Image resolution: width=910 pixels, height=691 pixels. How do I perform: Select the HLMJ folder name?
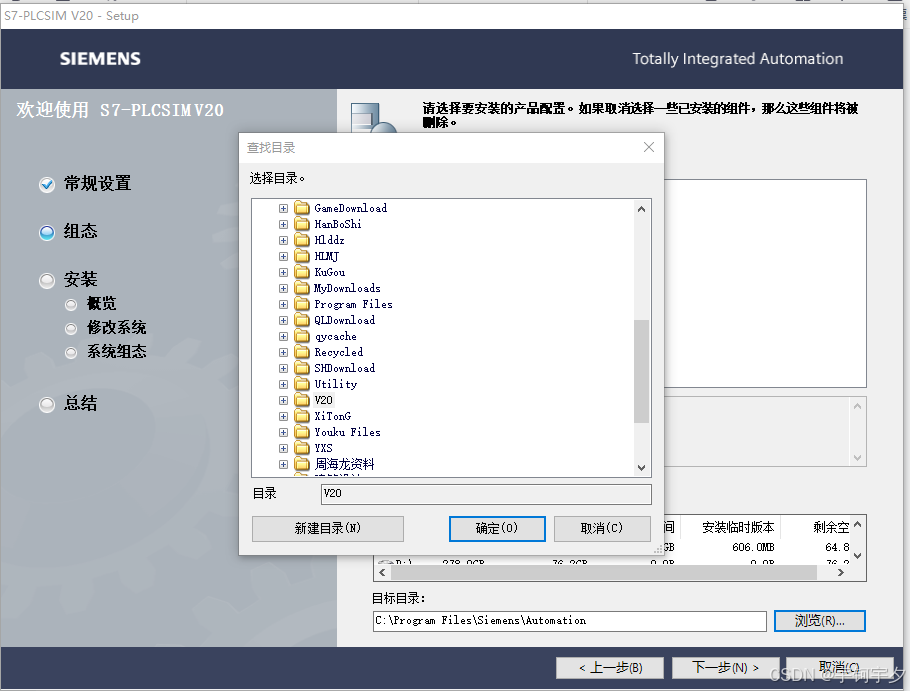click(x=326, y=256)
